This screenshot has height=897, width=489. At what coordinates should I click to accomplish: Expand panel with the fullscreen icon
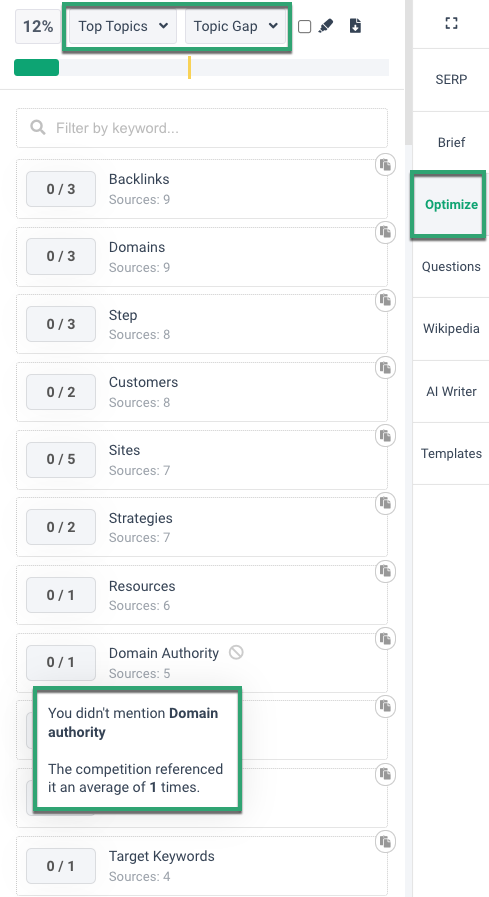pos(451,23)
